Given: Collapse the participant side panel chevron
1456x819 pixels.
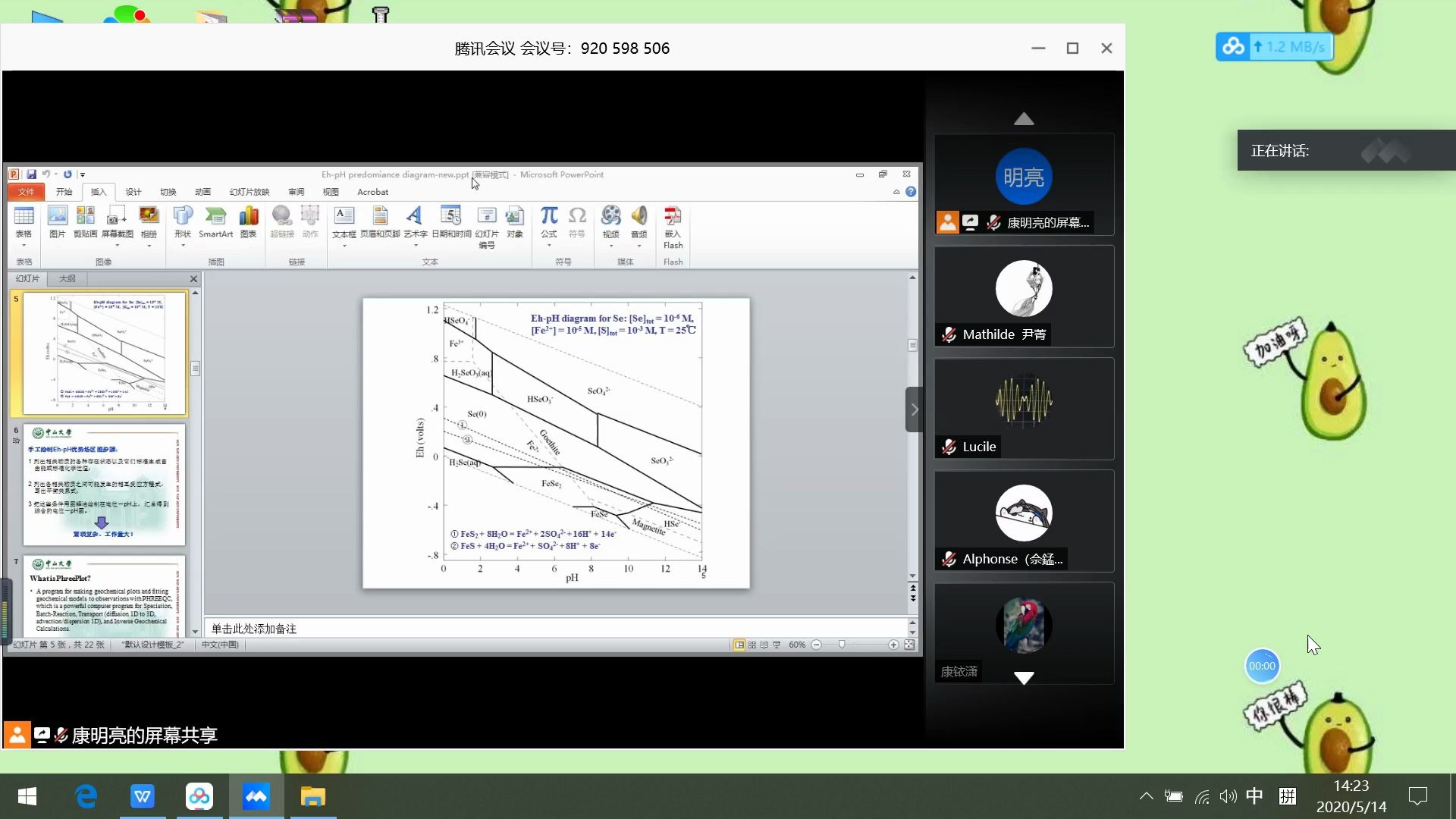Looking at the screenshot, I should [914, 409].
